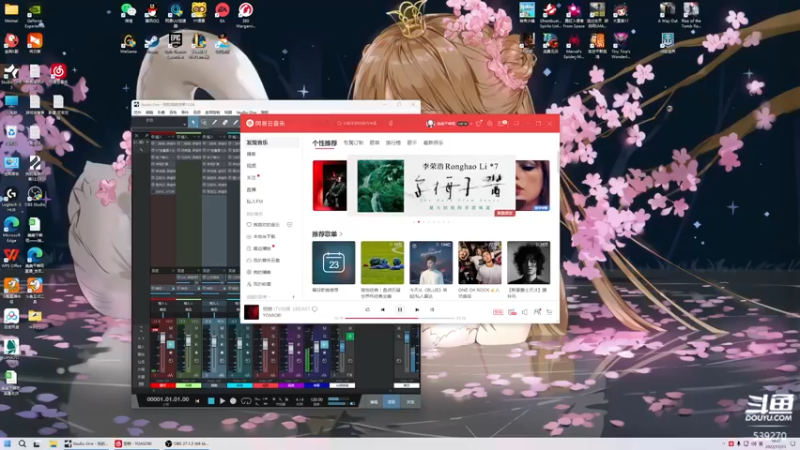Open the 混音 mix view button in Studio One
Viewport: 800px width, 450px height.
(391, 402)
